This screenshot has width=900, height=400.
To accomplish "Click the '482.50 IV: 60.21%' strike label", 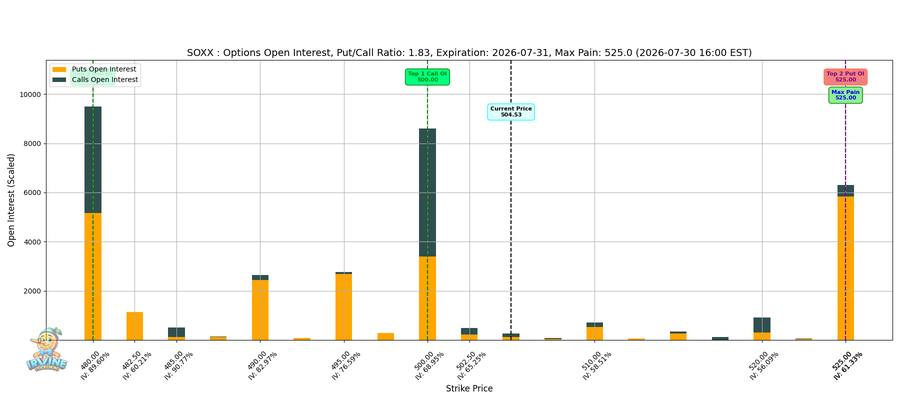I will pos(137,366).
